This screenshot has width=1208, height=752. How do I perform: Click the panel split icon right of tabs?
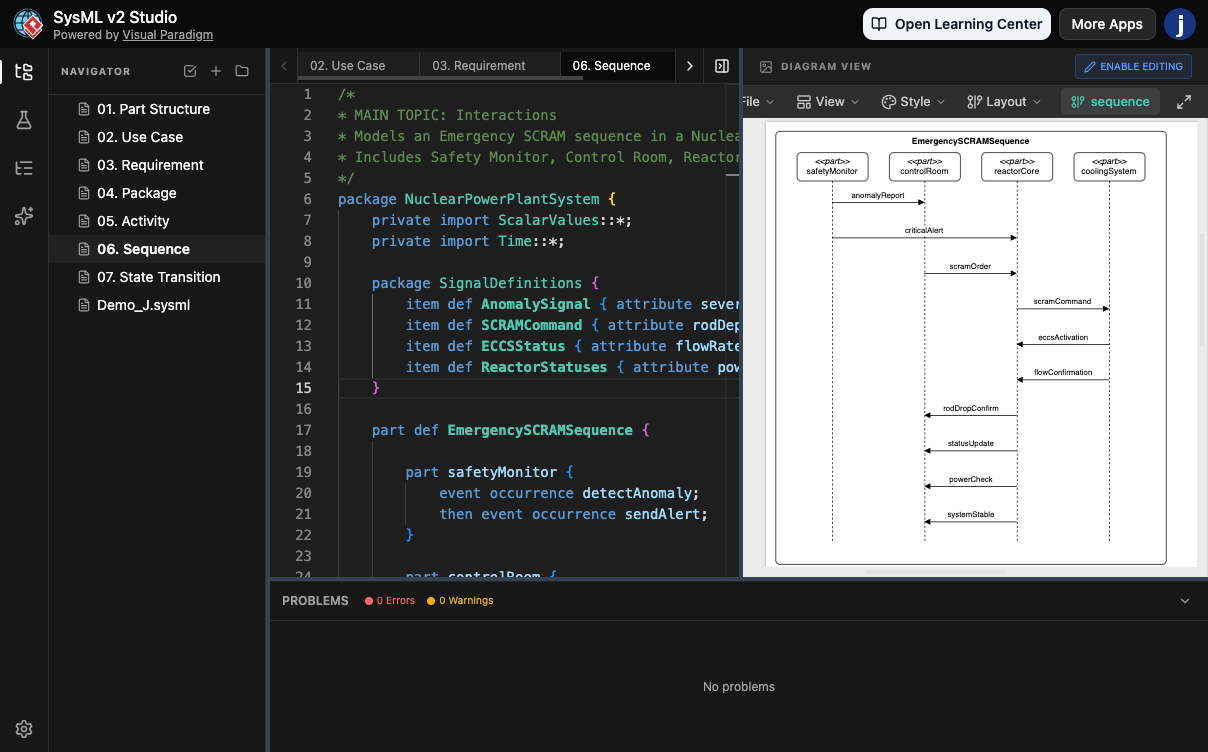(722, 65)
